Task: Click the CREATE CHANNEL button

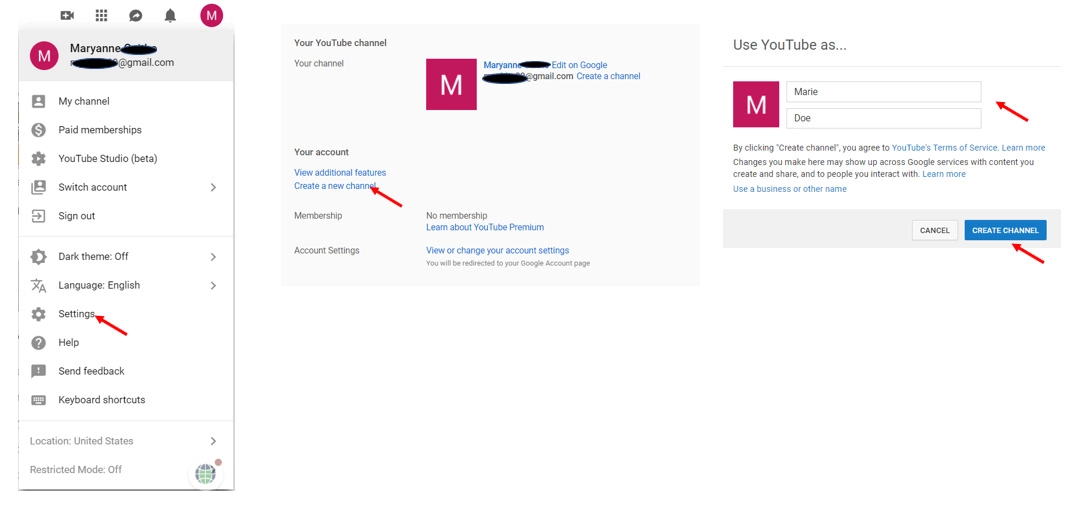Action: [1005, 230]
